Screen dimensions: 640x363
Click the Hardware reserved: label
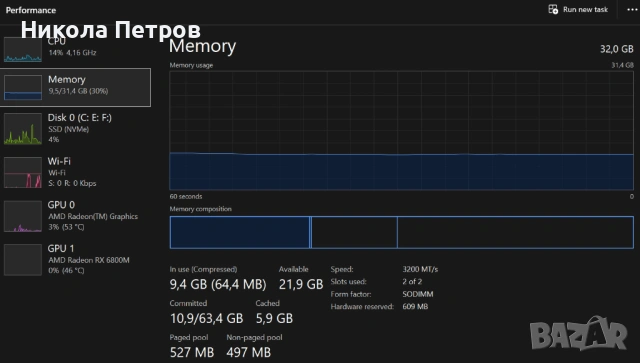click(x=362, y=307)
